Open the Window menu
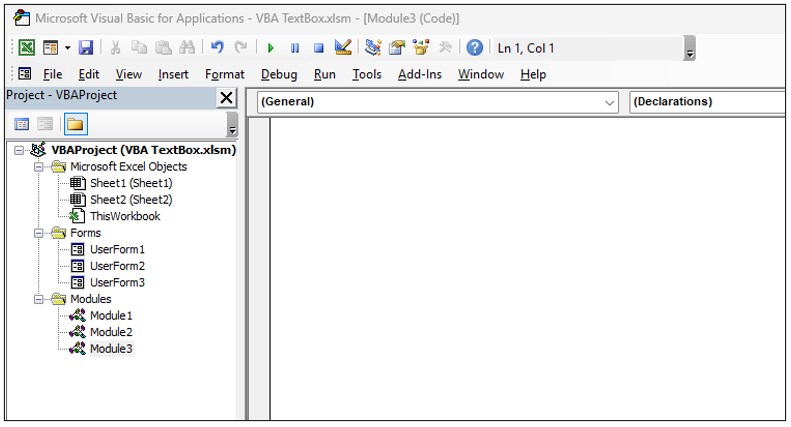Screen dimensions: 791x427 pos(481,75)
